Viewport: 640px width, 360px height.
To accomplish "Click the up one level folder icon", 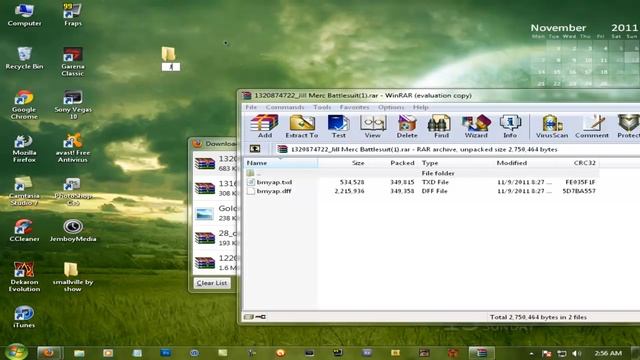I will [x=255, y=149].
